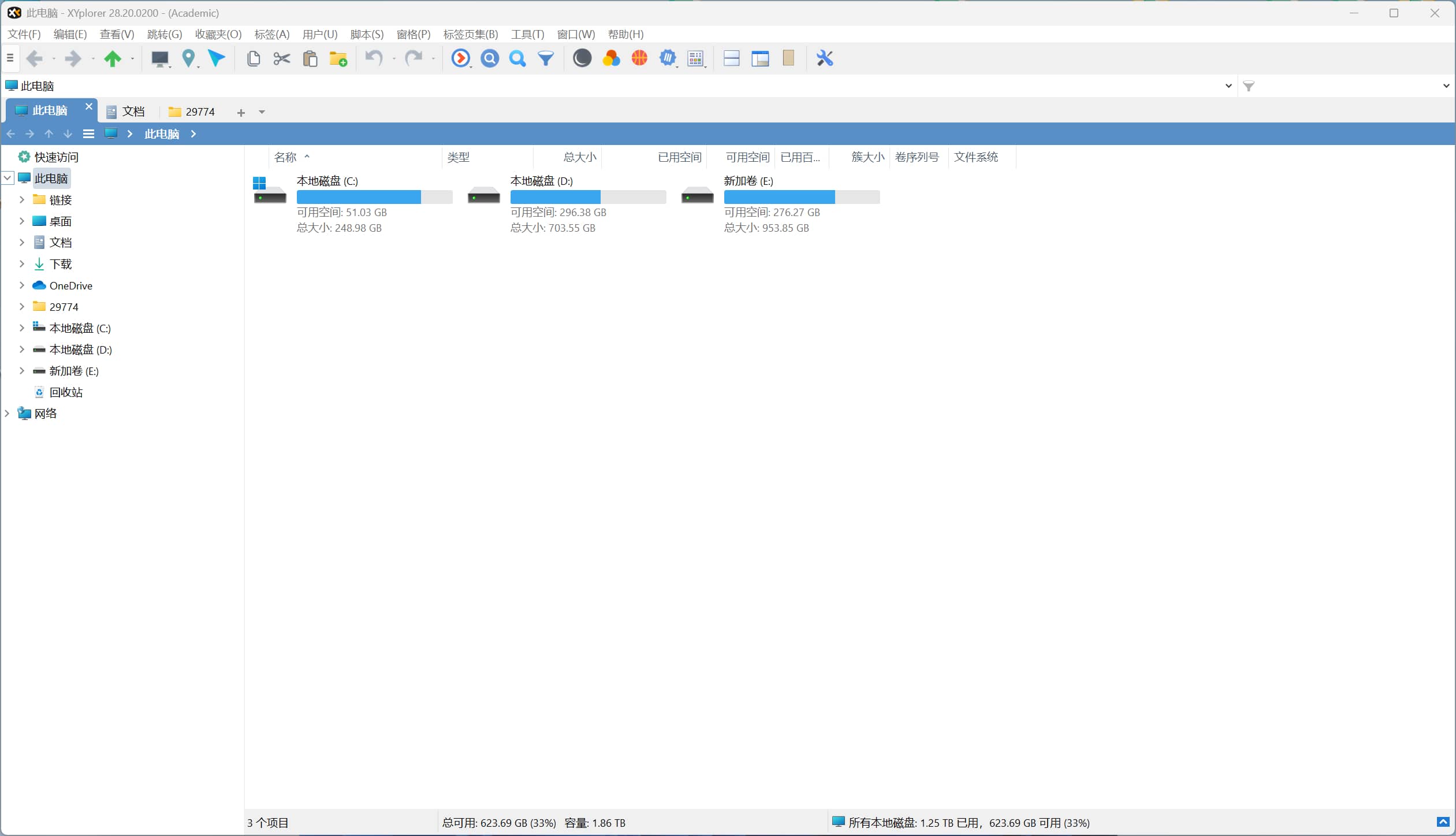Switch to the 文档 tab
Viewport: 1456px width, 836px height.
(x=126, y=112)
